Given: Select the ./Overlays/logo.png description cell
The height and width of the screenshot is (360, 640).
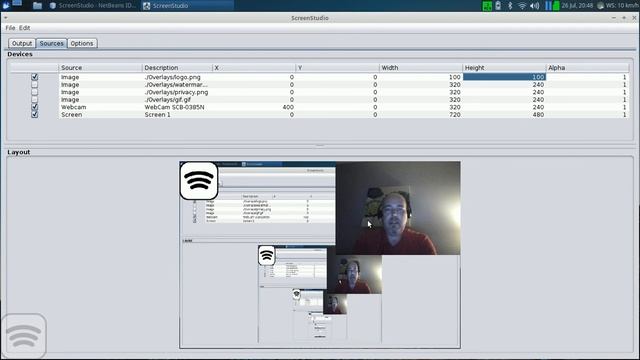Looking at the screenshot, I should pyautogui.click(x=178, y=77).
